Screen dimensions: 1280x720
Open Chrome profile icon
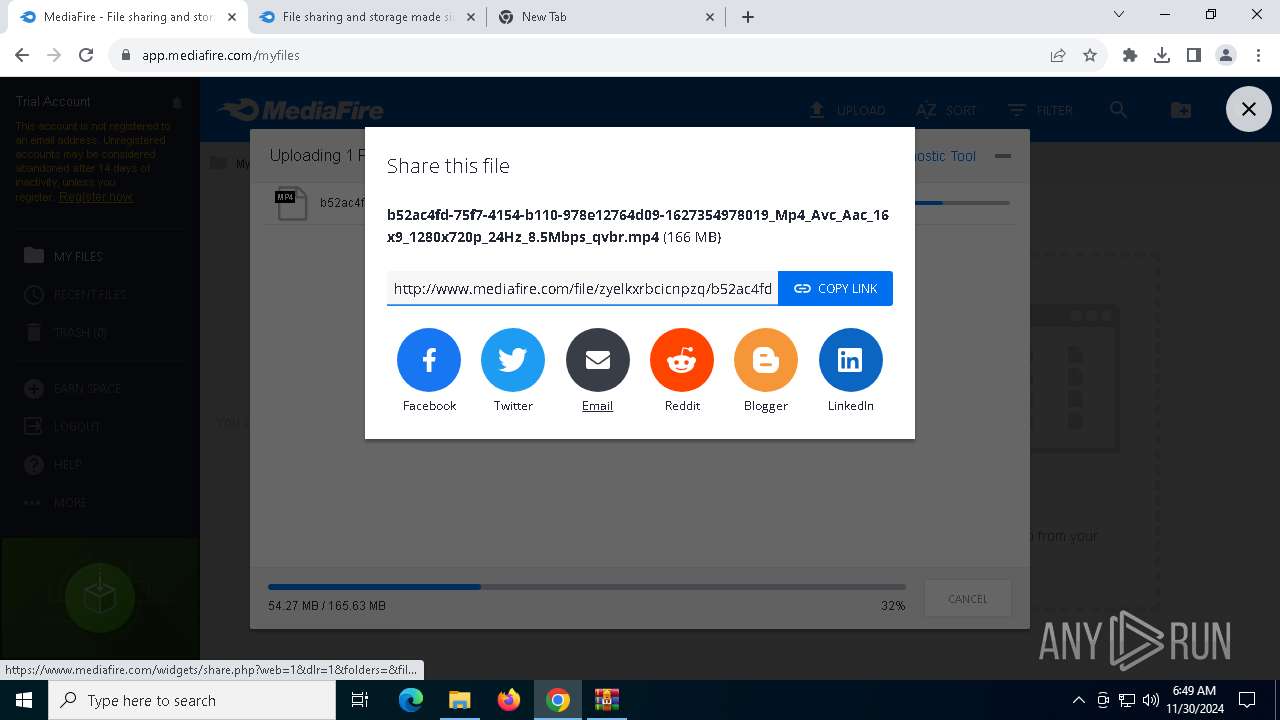click(x=1226, y=55)
